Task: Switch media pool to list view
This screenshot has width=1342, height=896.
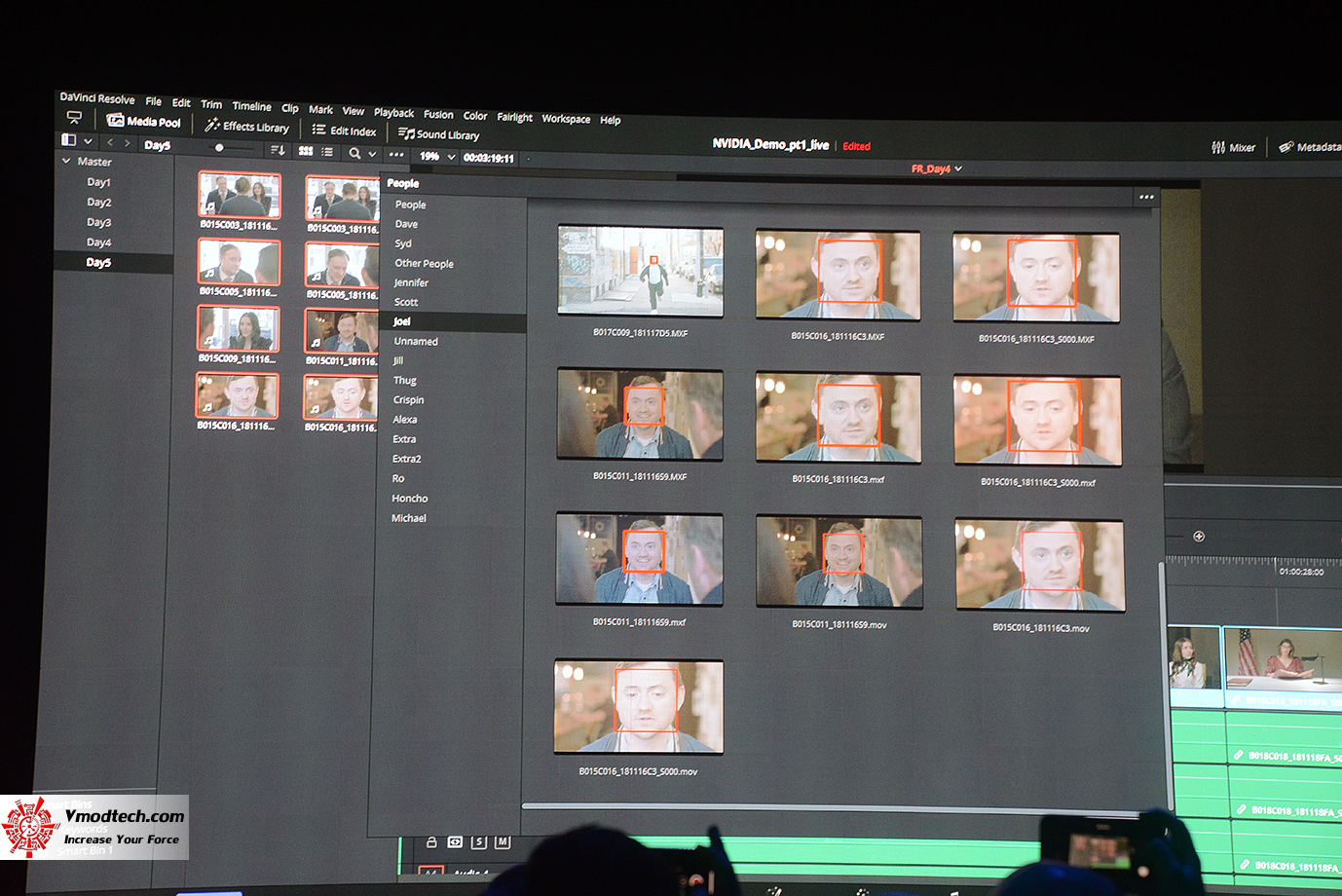Action: click(x=327, y=152)
